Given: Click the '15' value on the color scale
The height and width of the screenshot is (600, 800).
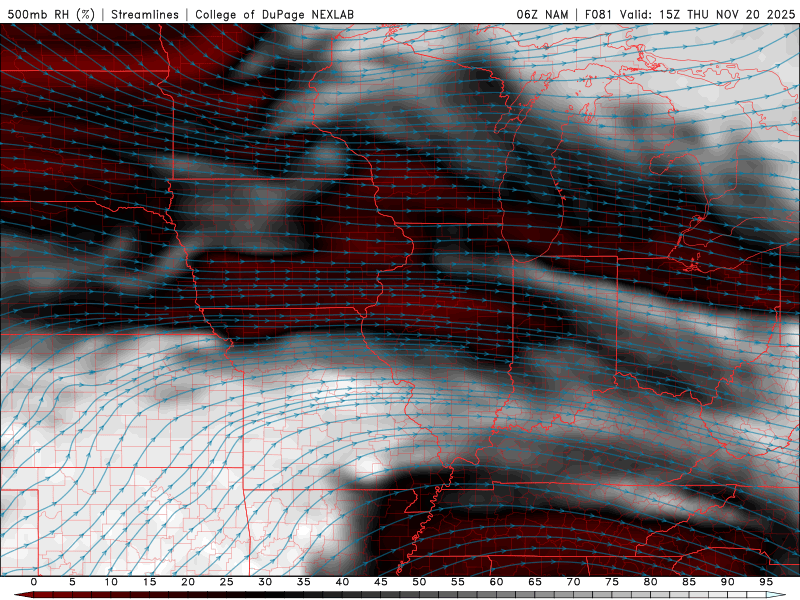Looking at the screenshot, I should (149, 582).
